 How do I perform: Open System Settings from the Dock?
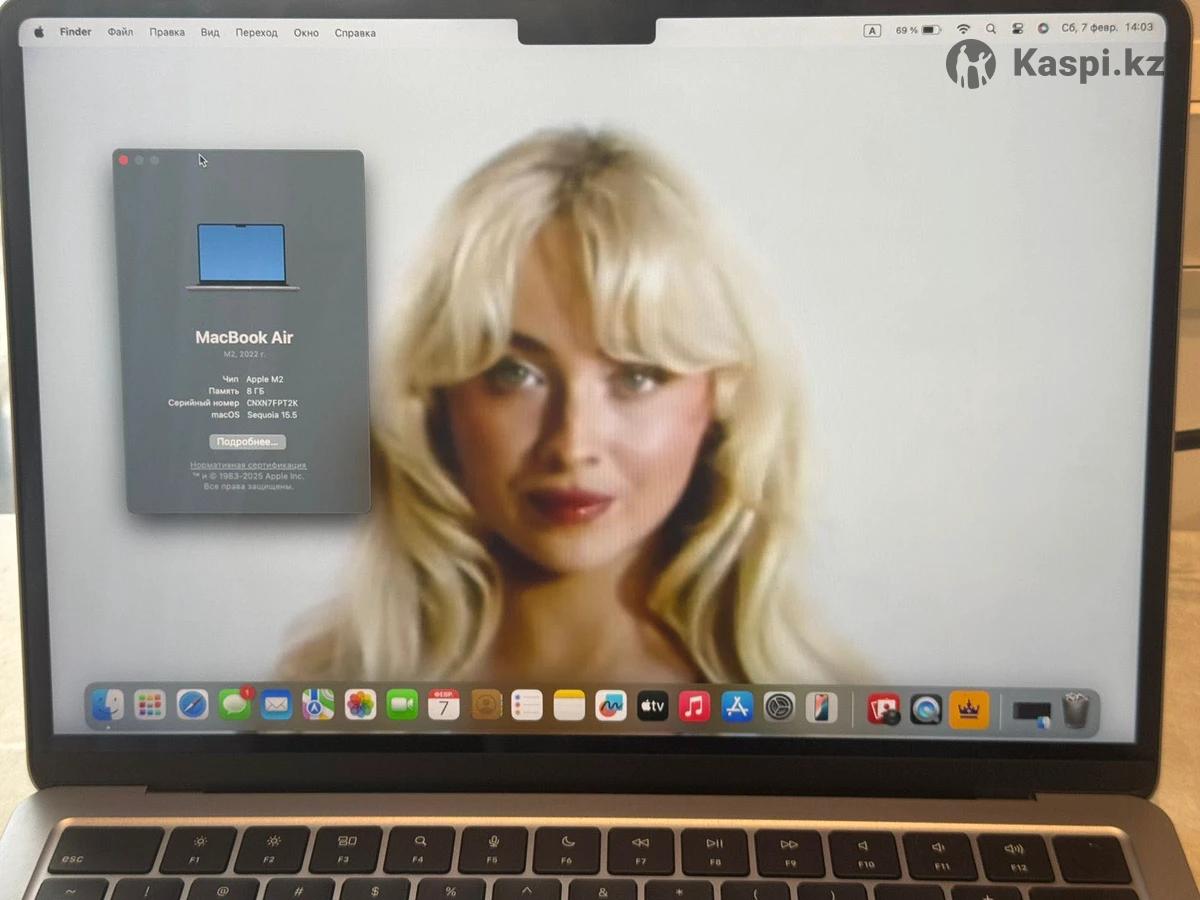coord(779,707)
